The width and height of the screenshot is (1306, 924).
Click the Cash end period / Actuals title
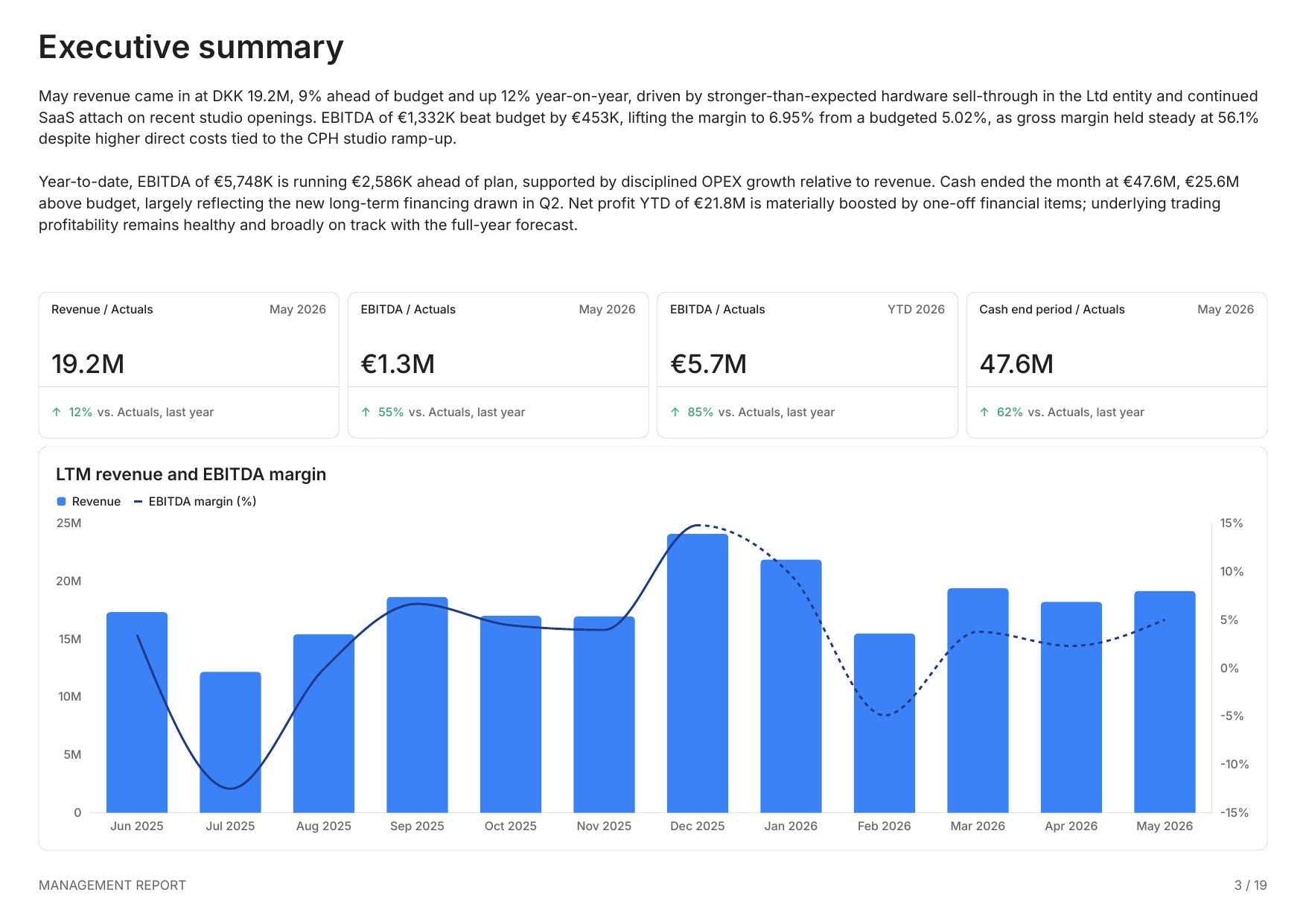[x=1051, y=310]
